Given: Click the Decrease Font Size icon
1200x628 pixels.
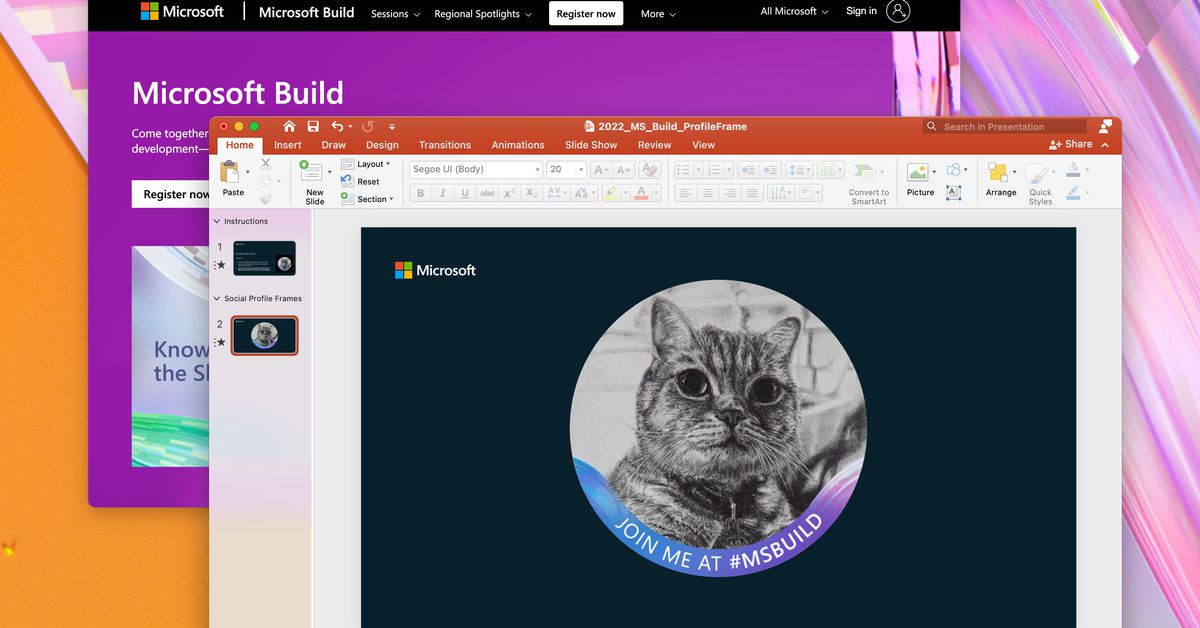Looking at the screenshot, I should pyautogui.click(x=624, y=170).
